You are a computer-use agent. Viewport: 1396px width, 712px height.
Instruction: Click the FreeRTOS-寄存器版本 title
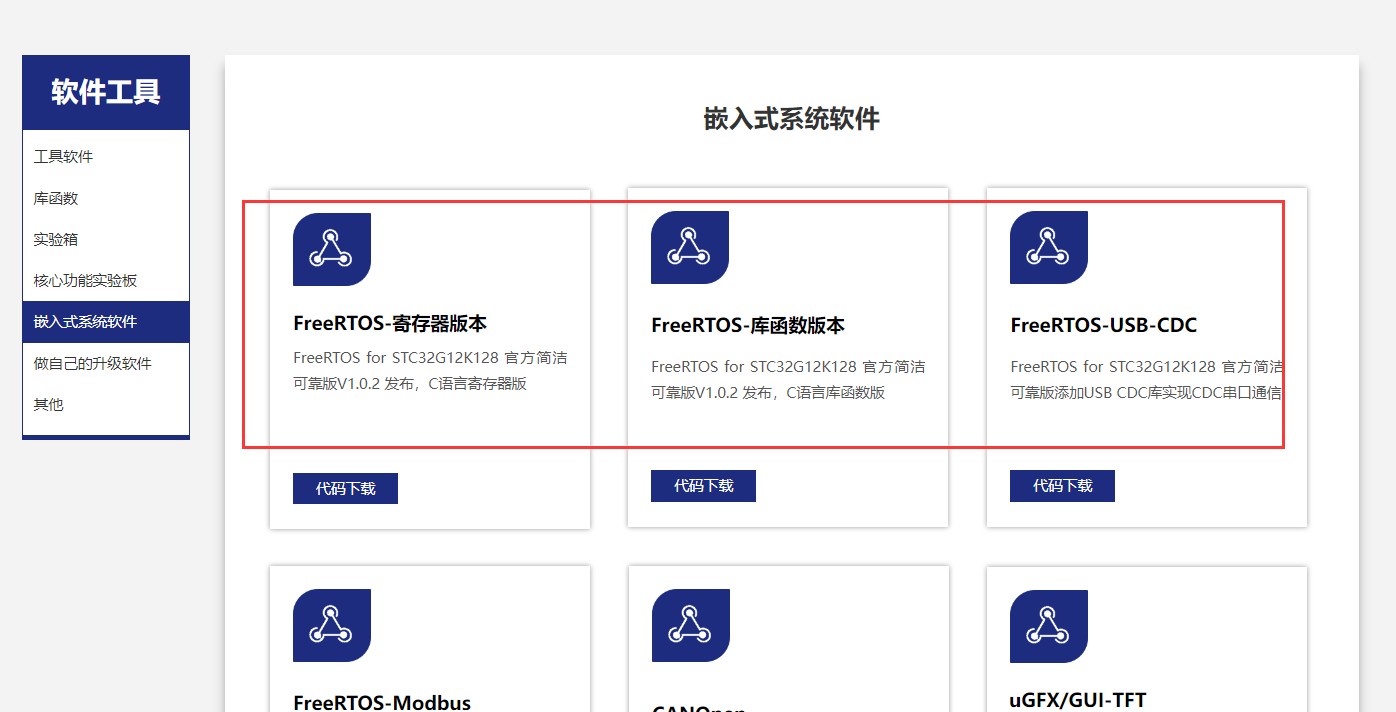390,324
